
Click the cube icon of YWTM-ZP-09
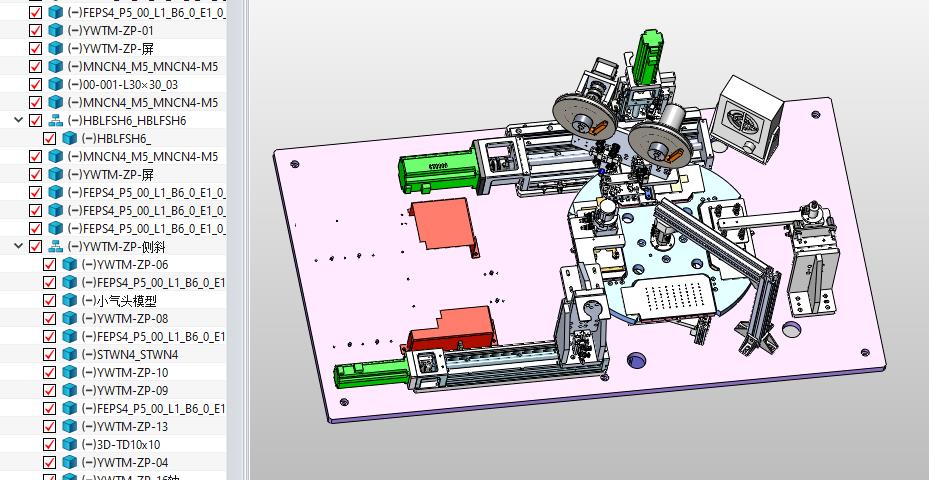(x=69, y=390)
